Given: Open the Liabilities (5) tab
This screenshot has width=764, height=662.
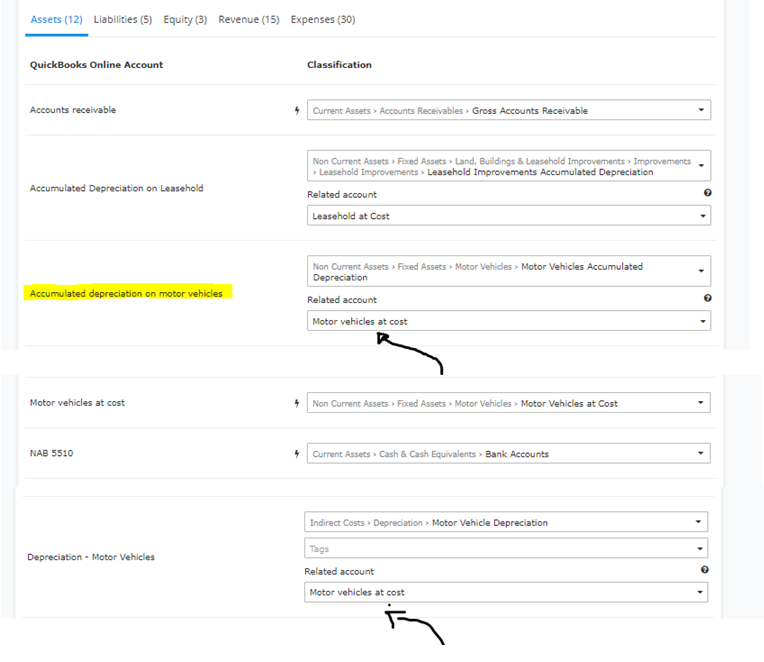Looking at the screenshot, I should 123,19.
